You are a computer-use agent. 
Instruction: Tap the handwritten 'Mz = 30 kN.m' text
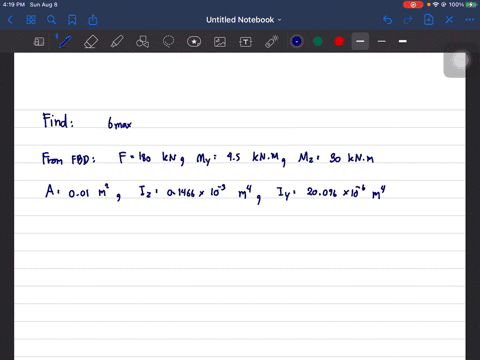pyautogui.click(x=336, y=158)
